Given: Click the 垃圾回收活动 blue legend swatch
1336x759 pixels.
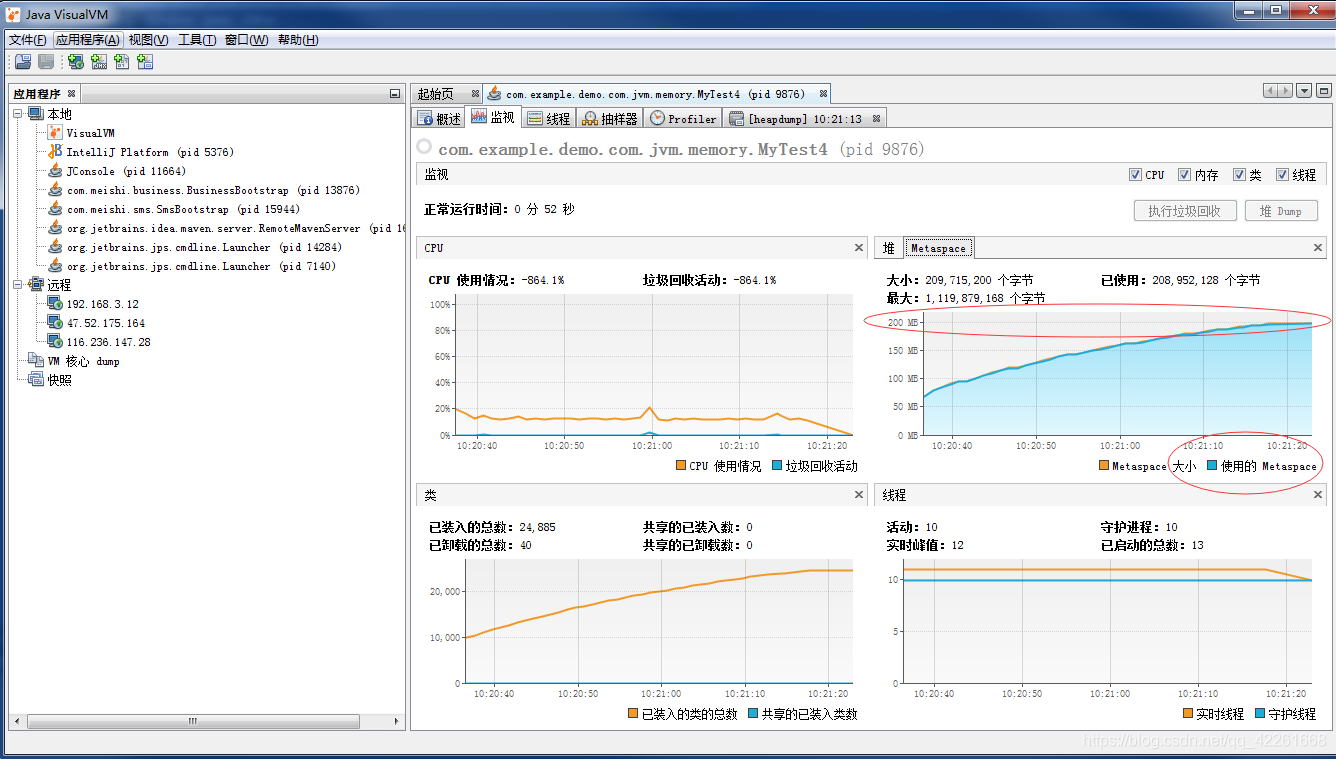Looking at the screenshot, I should (x=777, y=466).
